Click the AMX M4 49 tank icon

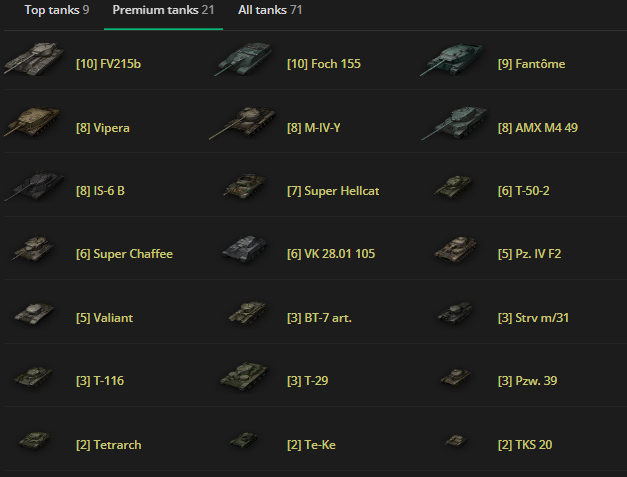455,123
